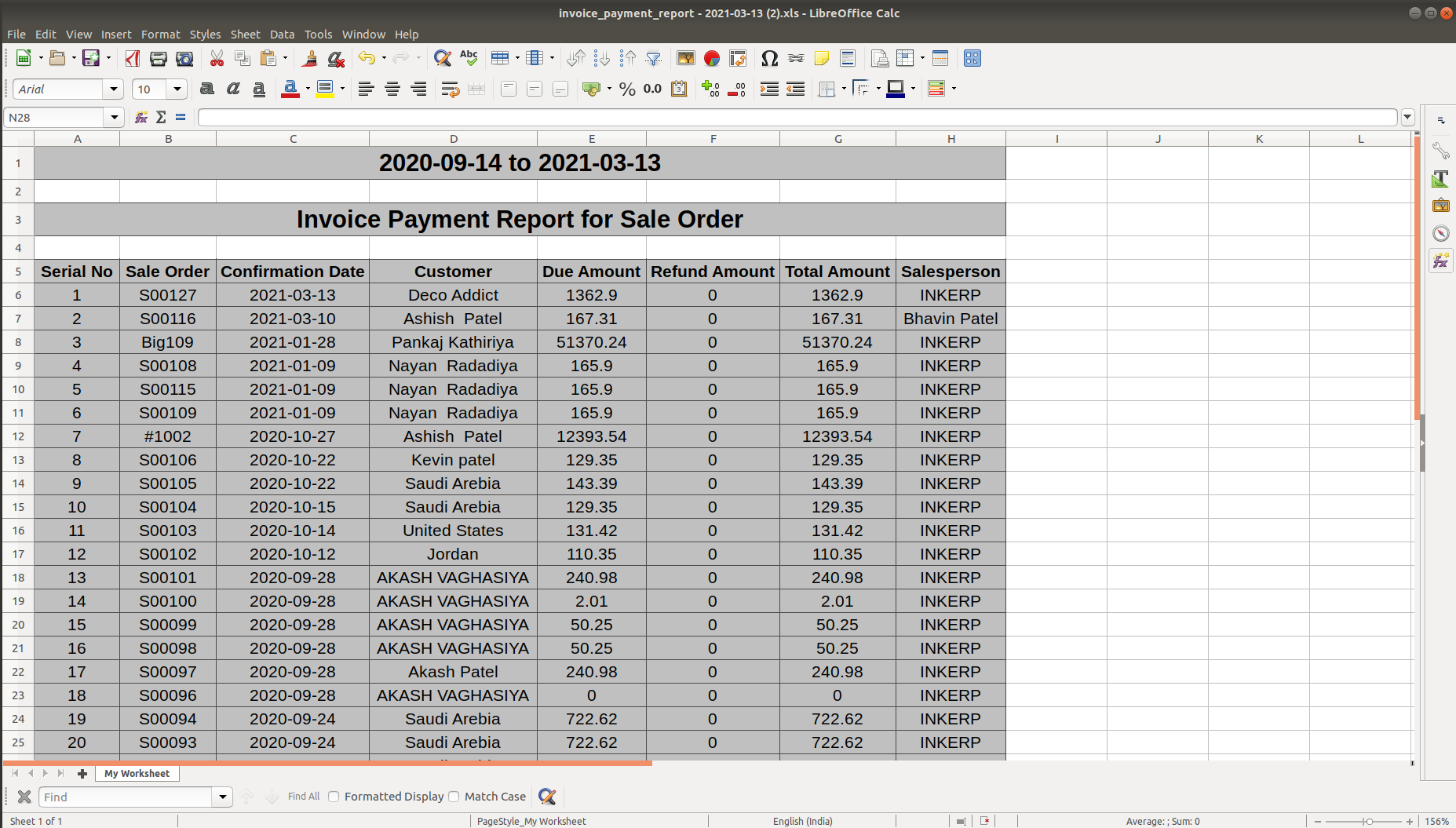
Task: Toggle the Formatted Display checkbox
Action: tap(334, 797)
